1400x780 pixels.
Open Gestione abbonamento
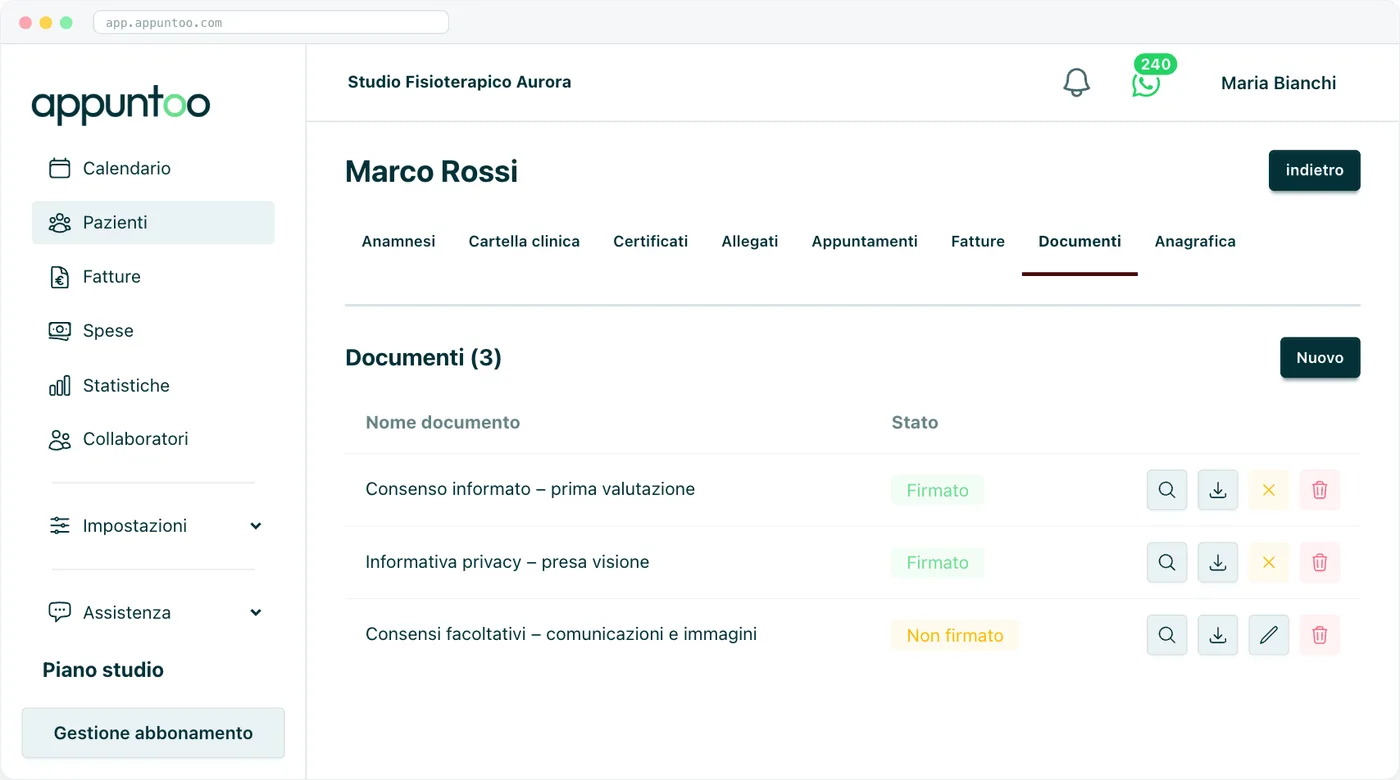[x=153, y=733]
